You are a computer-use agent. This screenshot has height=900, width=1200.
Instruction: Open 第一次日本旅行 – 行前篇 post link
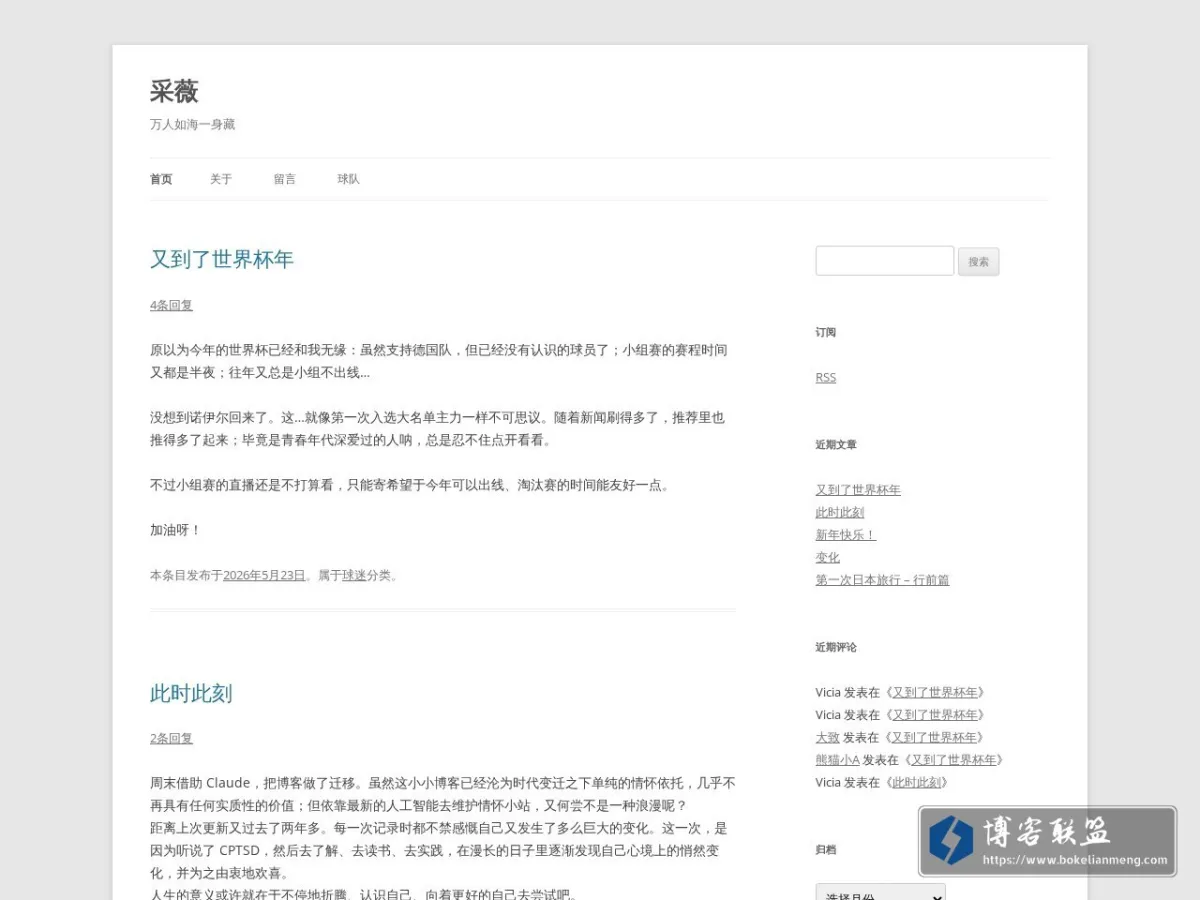[x=883, y=580]
